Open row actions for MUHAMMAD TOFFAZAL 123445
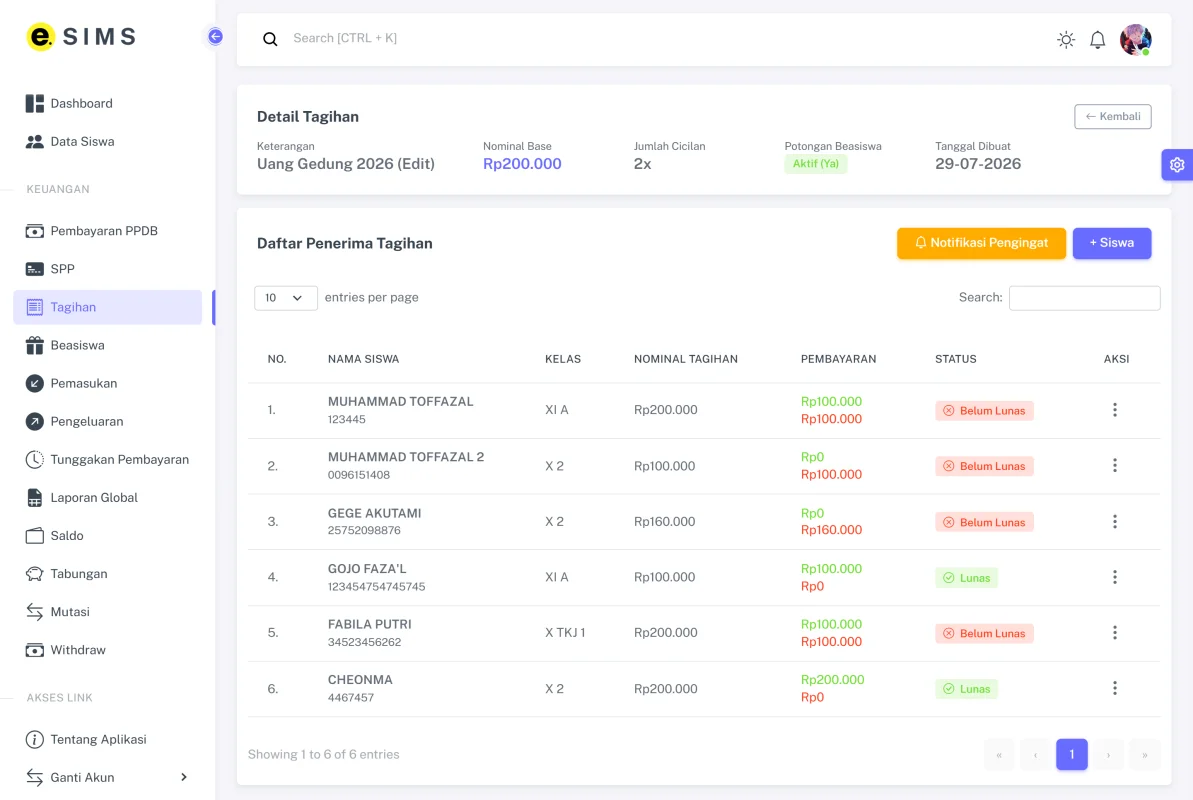Screen dimensions: 1193x800 pyautogui.click(x=1115, y=410)
